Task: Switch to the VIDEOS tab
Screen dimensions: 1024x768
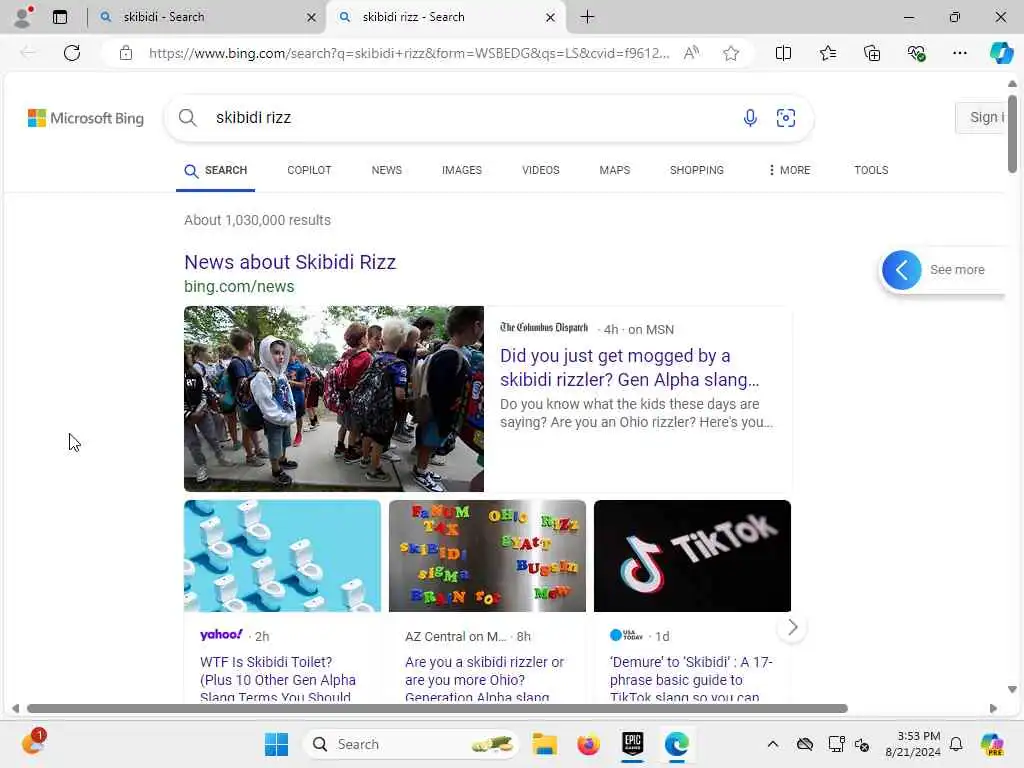Action: 541,170
